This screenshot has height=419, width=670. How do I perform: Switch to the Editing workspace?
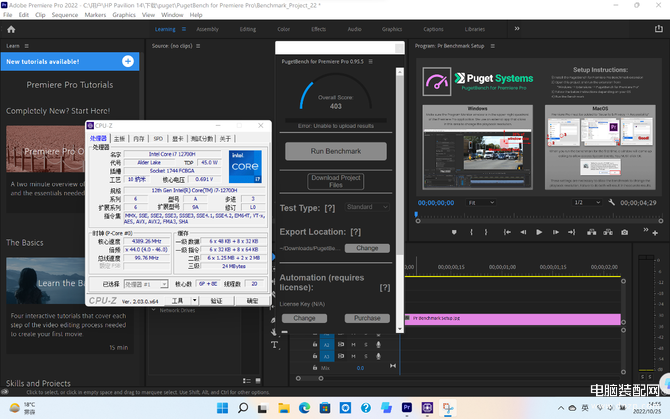[247, 29]
